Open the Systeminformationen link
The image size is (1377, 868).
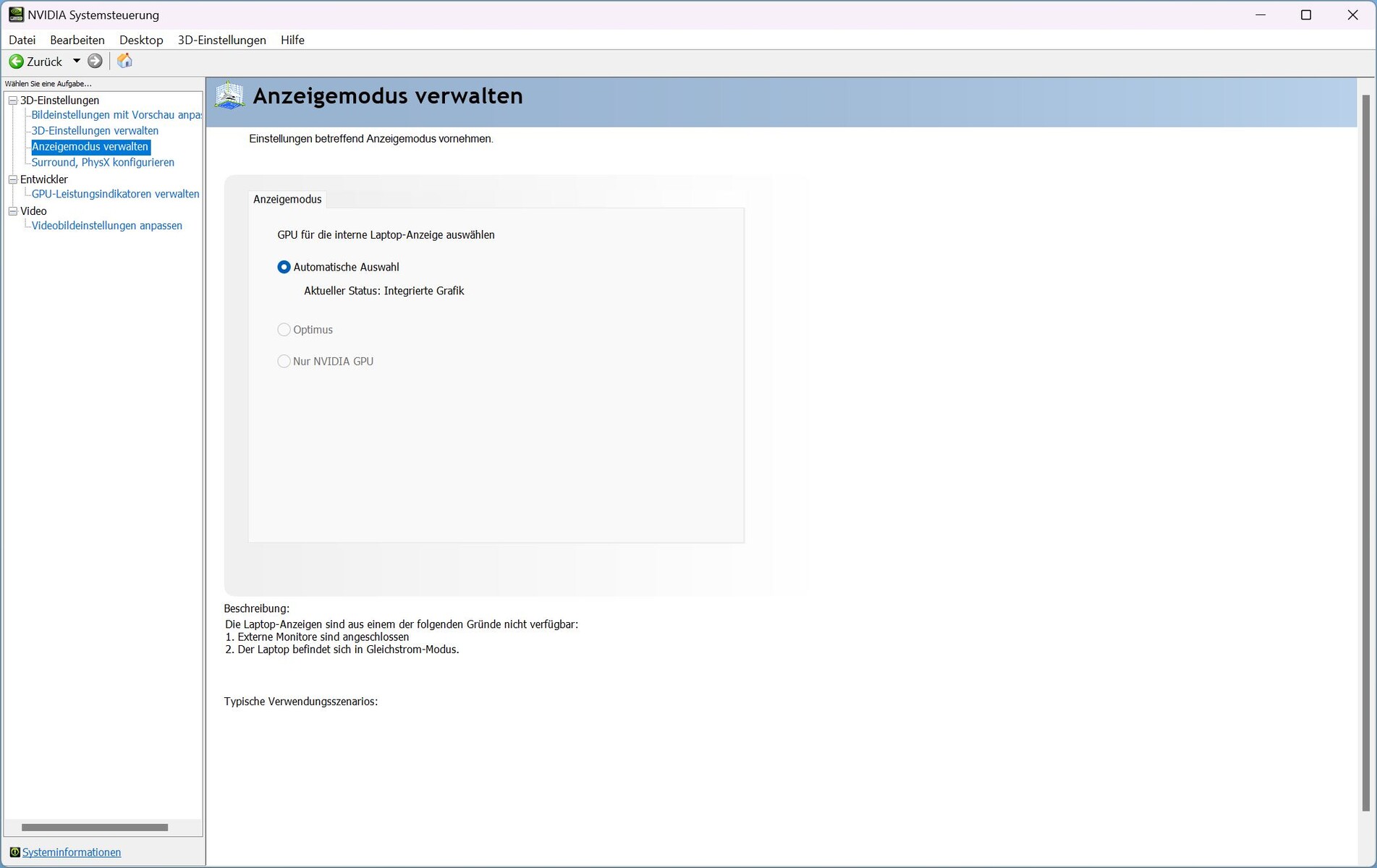tap(72, 852)
